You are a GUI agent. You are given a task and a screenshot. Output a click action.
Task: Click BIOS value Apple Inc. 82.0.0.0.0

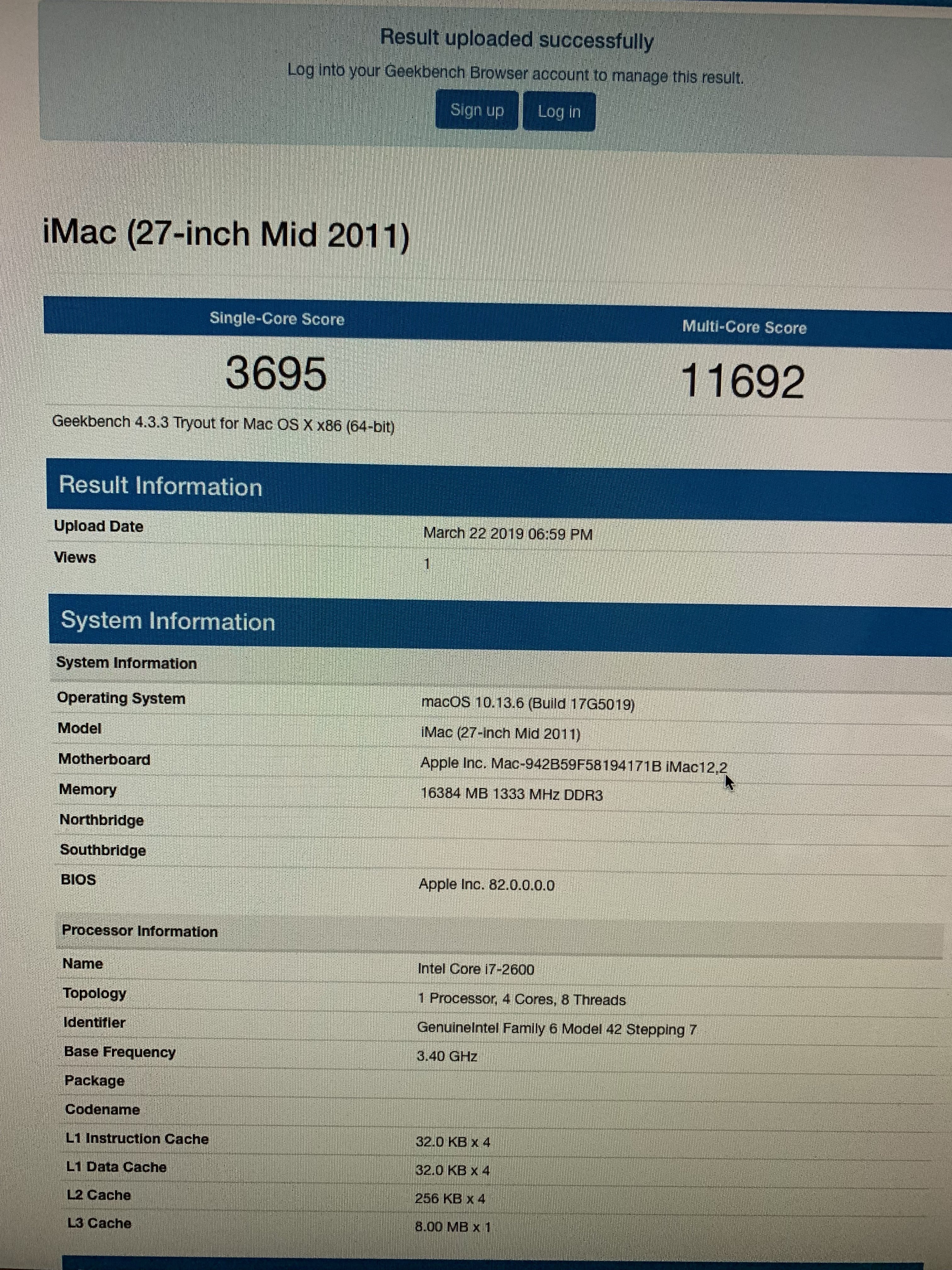[x=487, y=884]
